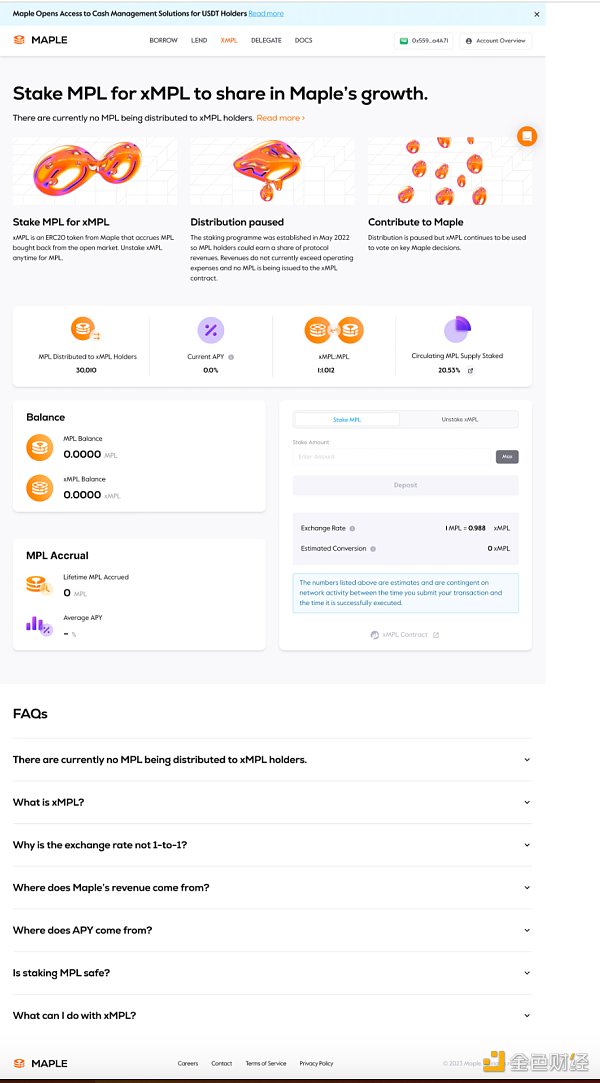Open the Circulating MPL Supply external link icon

[x=471, y=370]
